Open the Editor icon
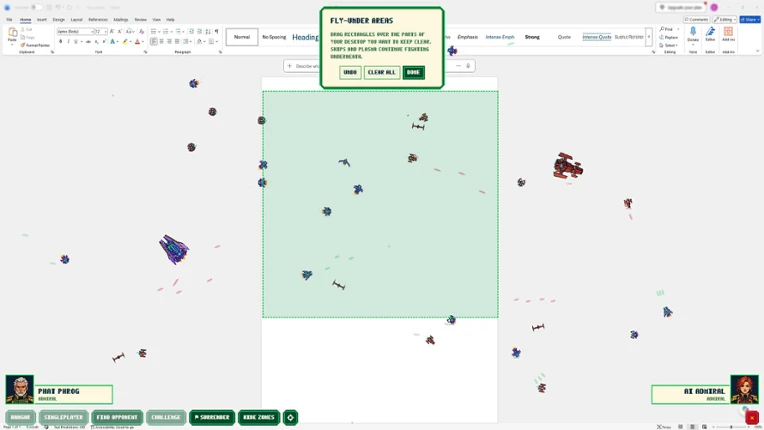The height and width of the screenshot is (430, 764). click(x=710, y=32)
